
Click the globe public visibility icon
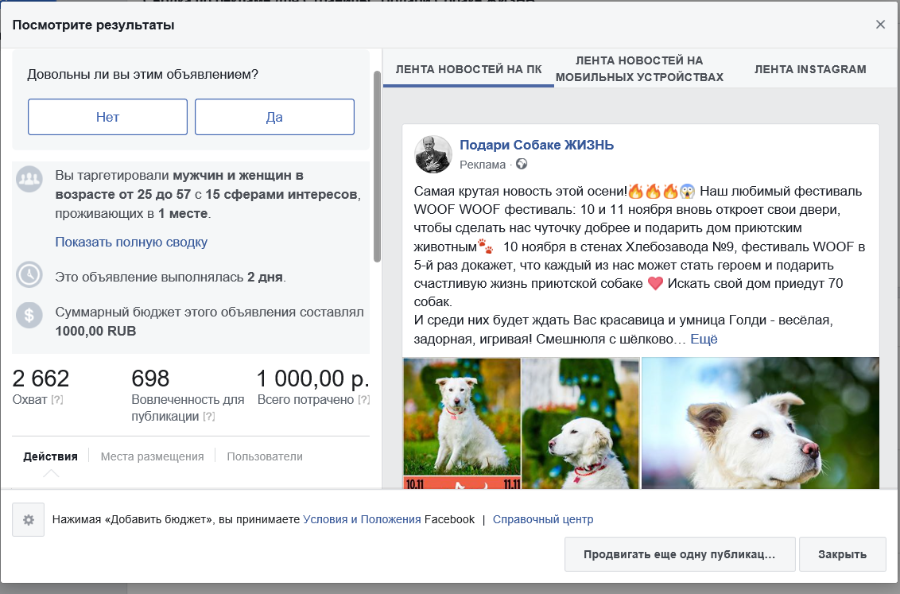point(521,164)
